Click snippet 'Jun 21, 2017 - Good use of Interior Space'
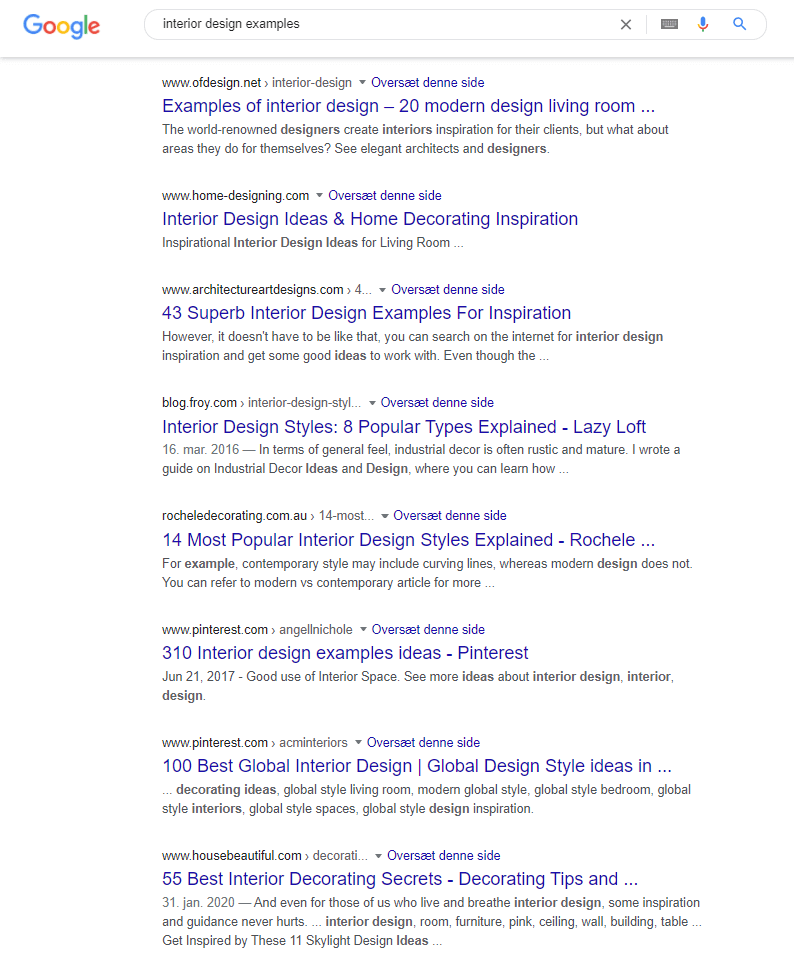The width and height of the screenshot is (794, 955). pyautogui.click(x=418, y=686)
